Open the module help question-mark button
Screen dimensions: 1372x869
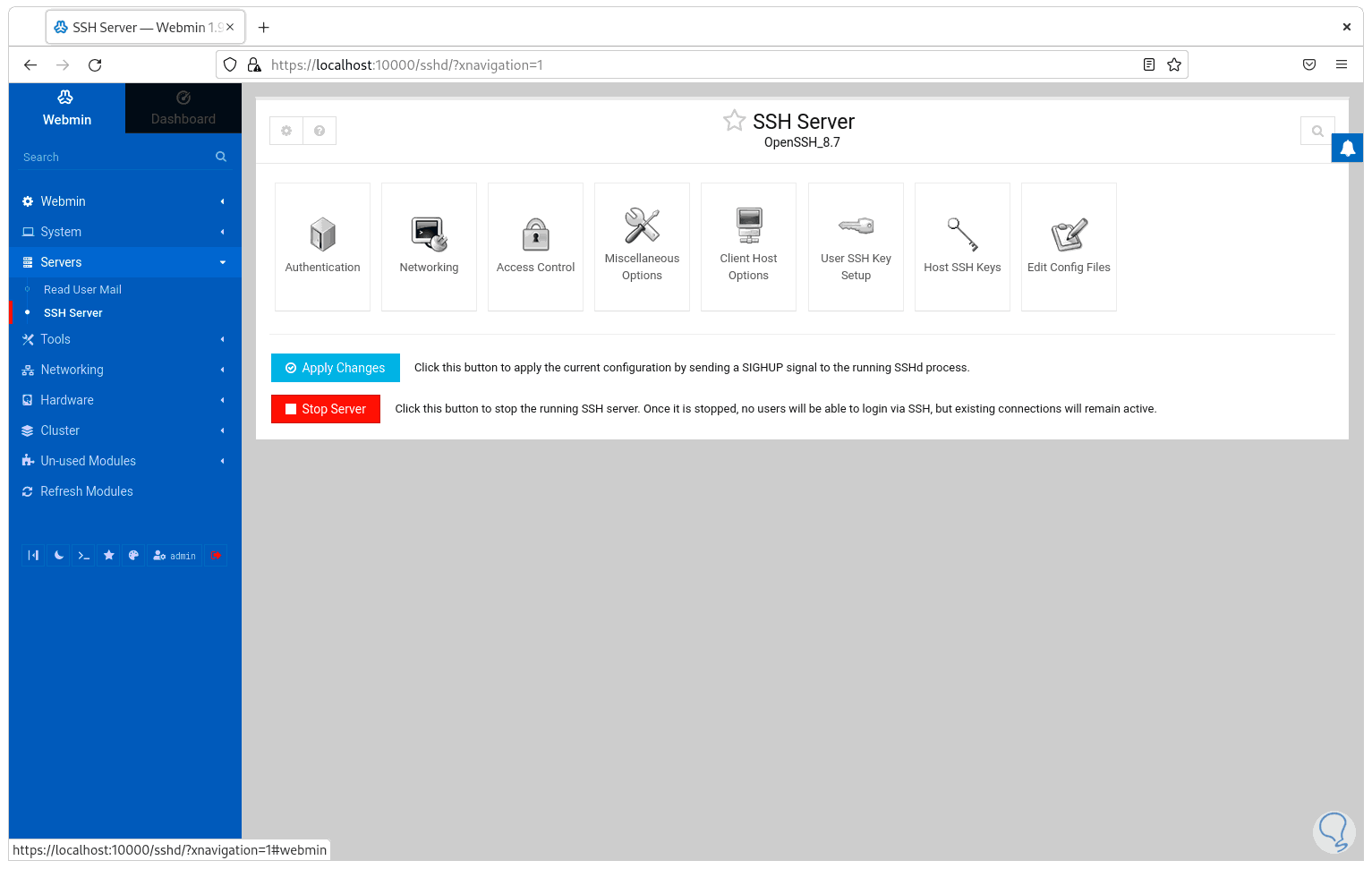click(x=320, y=131)
